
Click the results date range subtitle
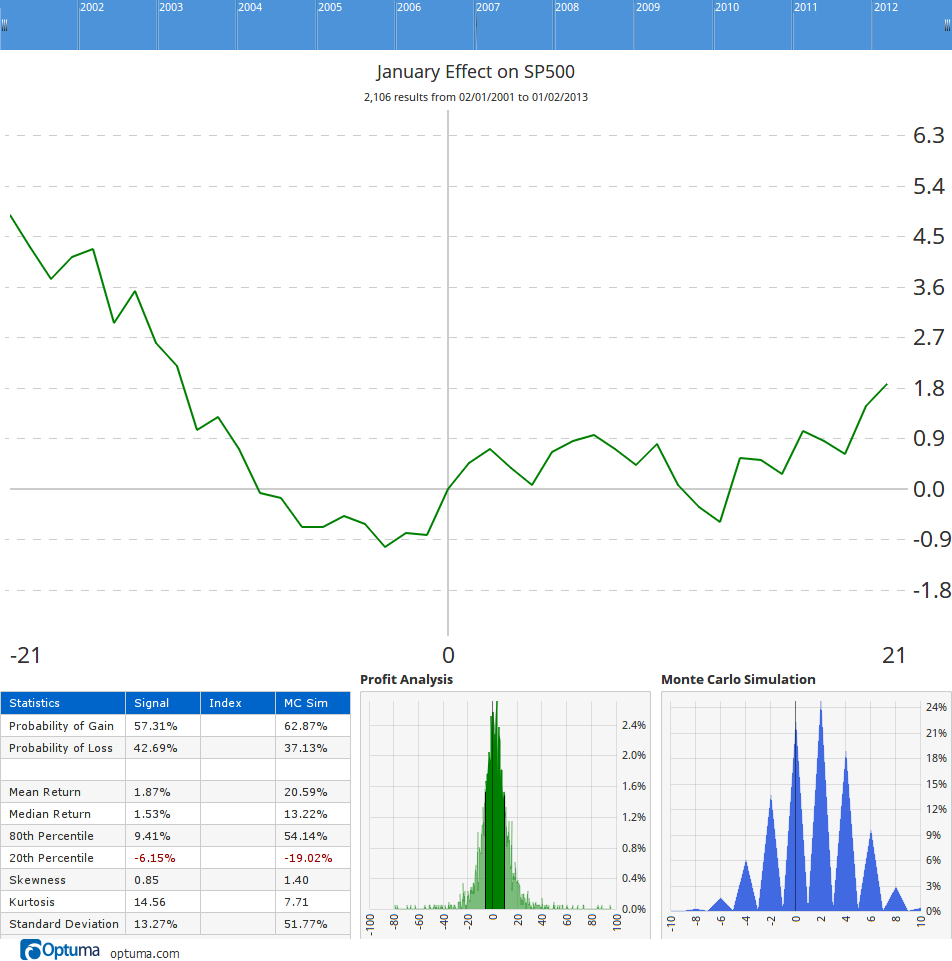click(x=476, y=97)
